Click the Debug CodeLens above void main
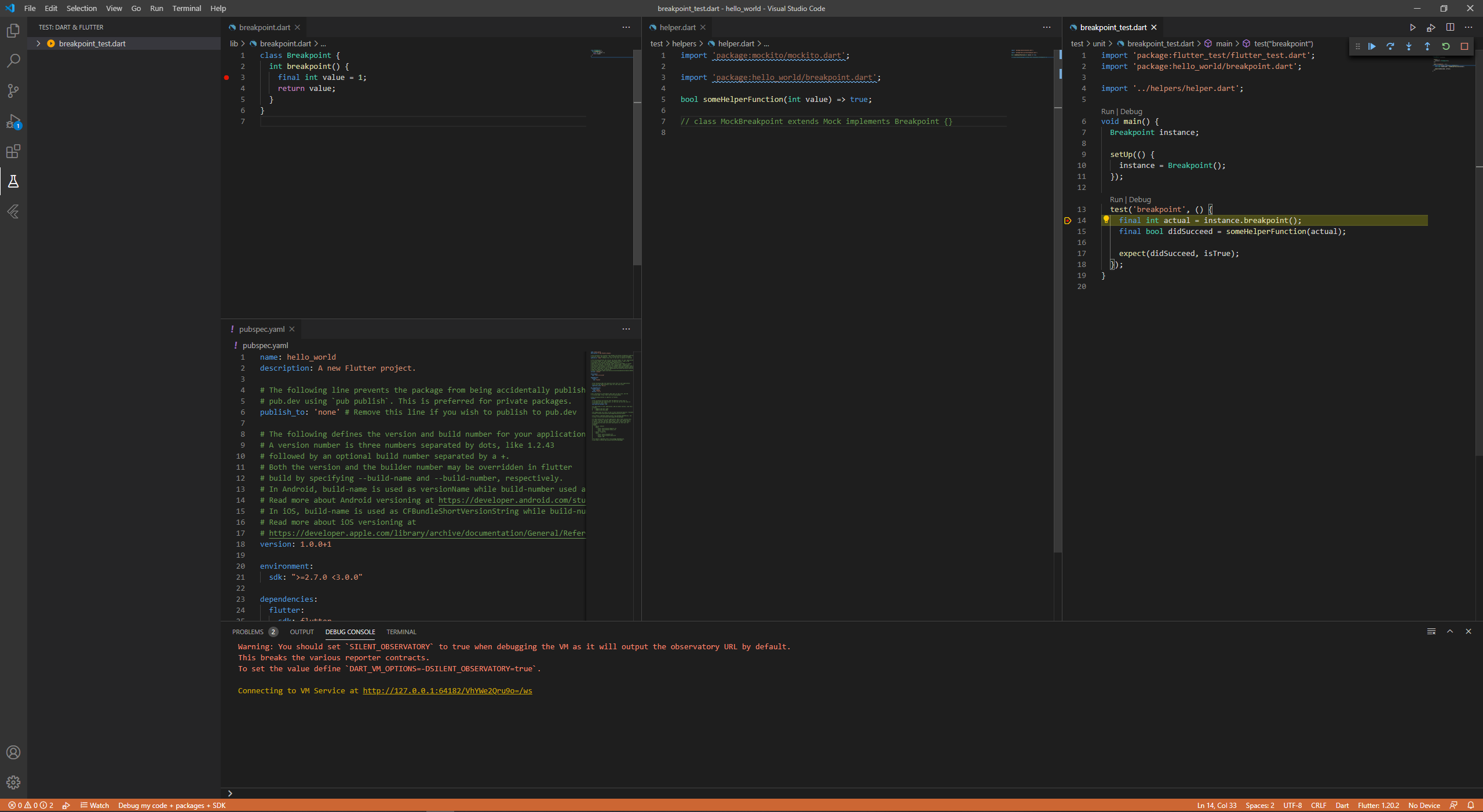 1131,111
